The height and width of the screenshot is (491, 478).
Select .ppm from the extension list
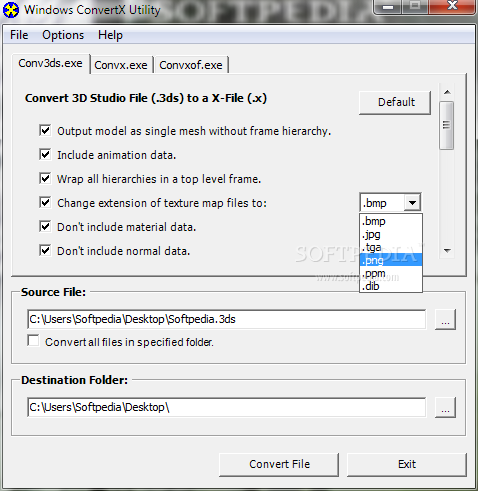pos(391,273)
